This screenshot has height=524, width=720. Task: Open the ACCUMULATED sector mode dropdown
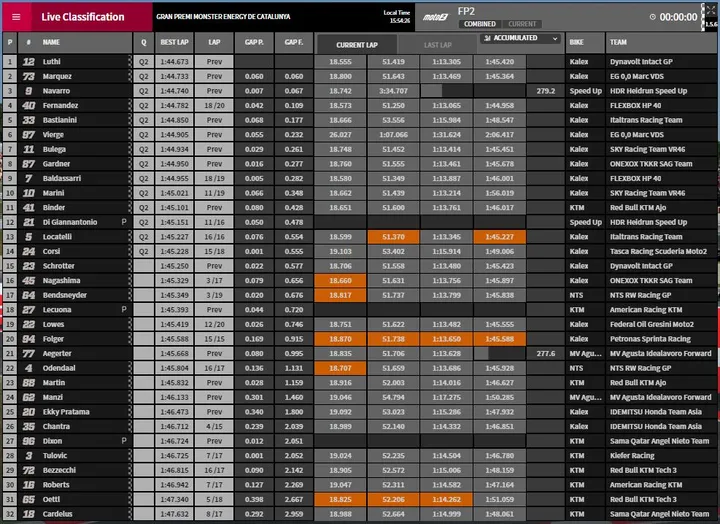521,38
